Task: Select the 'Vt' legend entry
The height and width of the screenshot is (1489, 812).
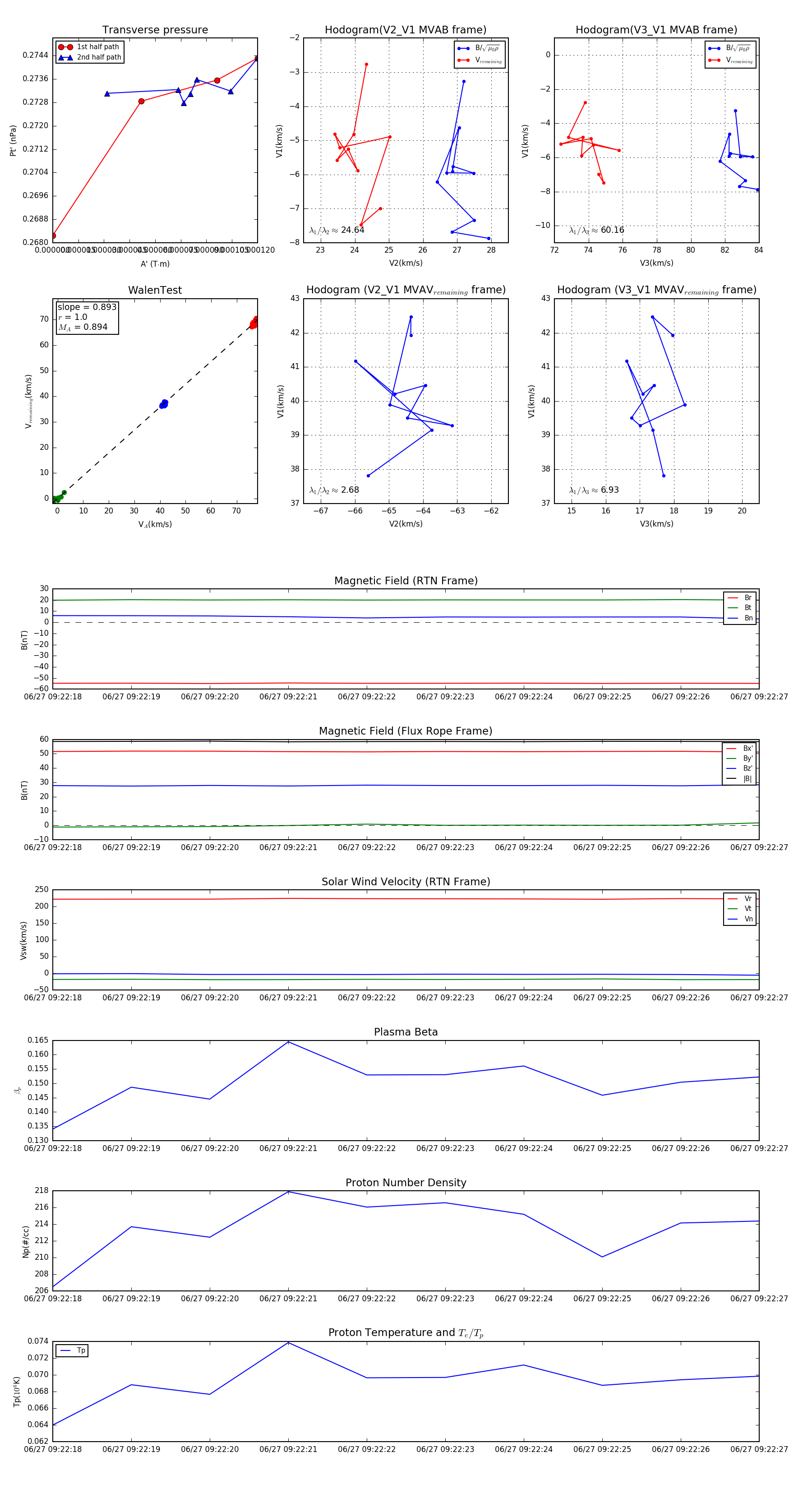Action: 740,909
